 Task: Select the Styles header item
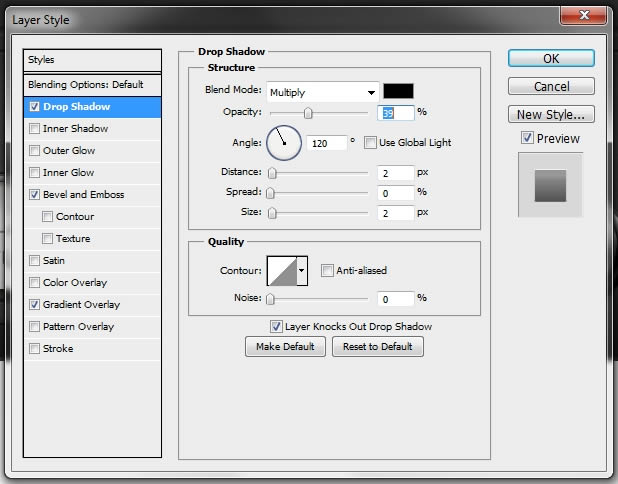tap(92, 60)
